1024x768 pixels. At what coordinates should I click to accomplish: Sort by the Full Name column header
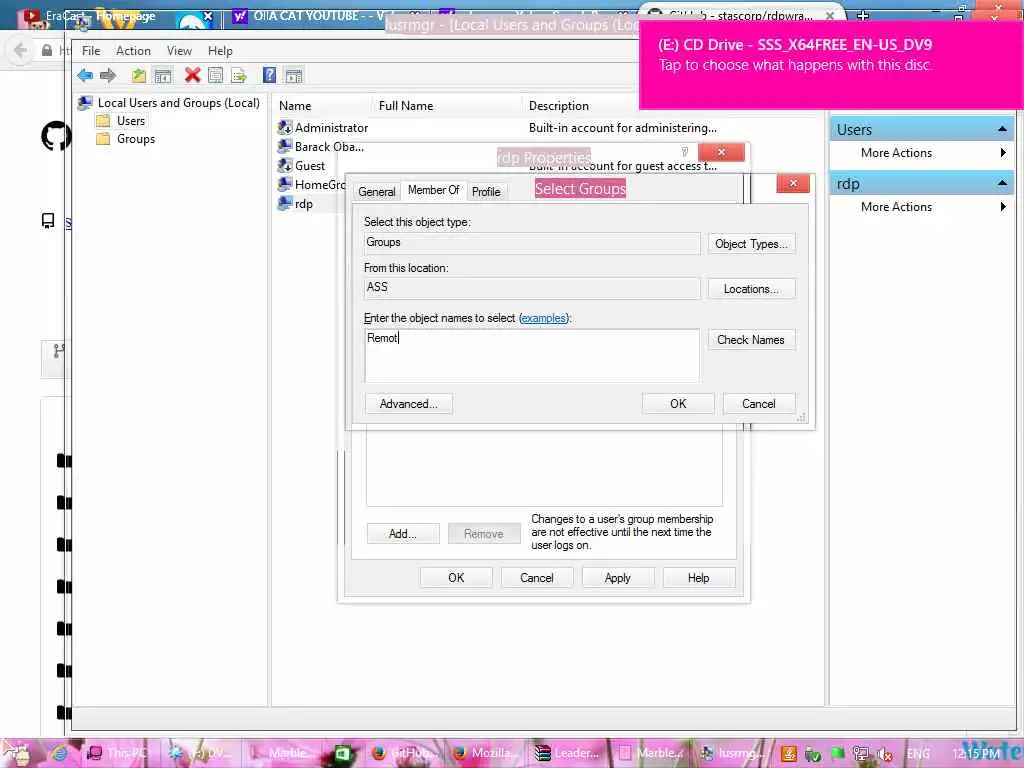pyautogui.click(x=447, y=106)
